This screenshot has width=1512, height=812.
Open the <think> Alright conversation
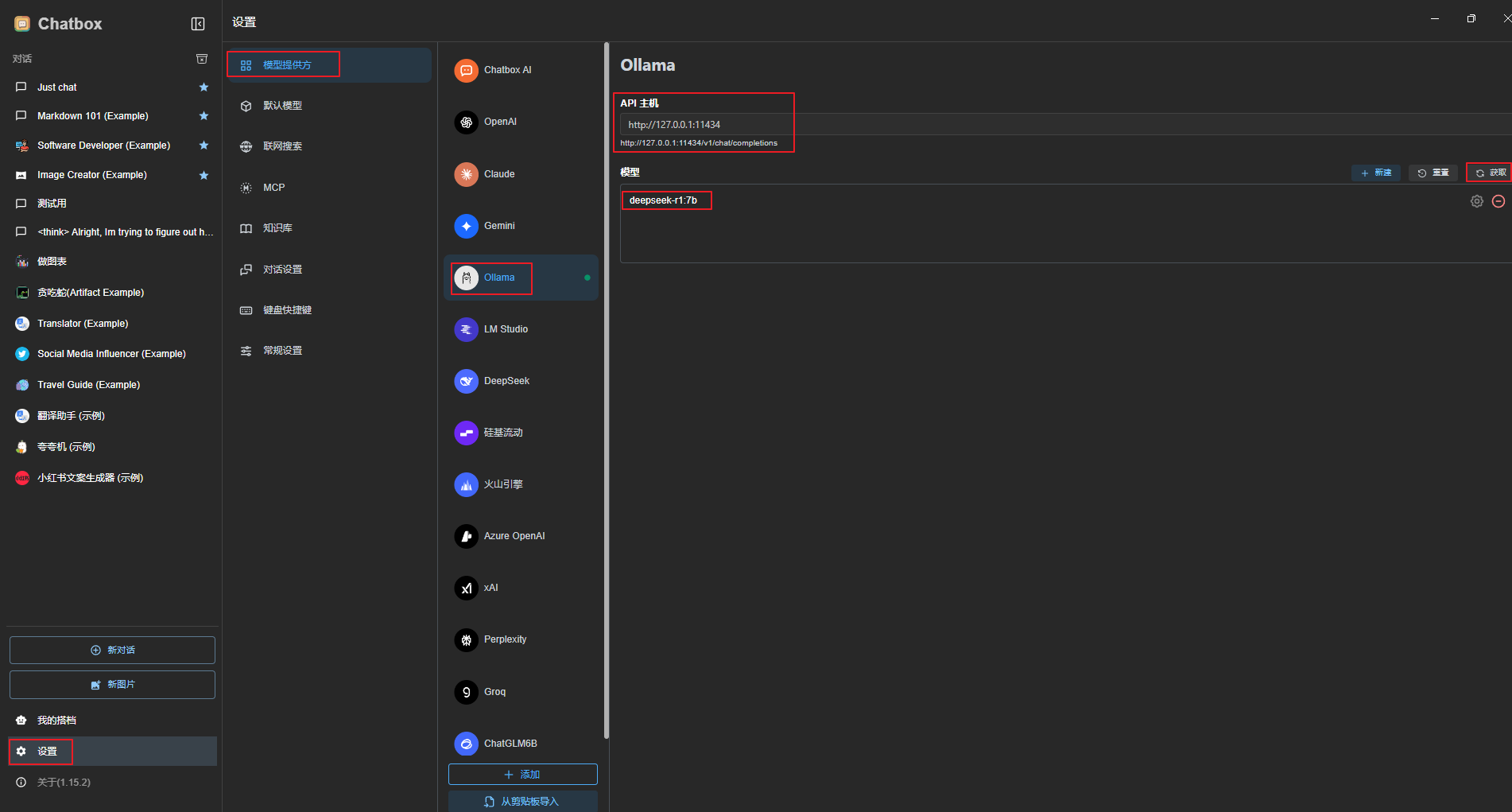coord(112,232)
